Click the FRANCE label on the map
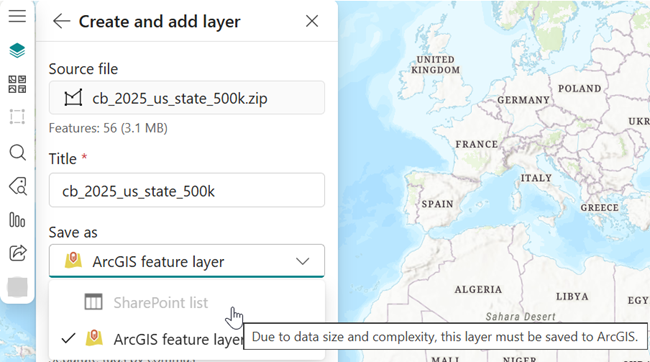650x362 pixels. pyautogui.click(x=477, y=144)
